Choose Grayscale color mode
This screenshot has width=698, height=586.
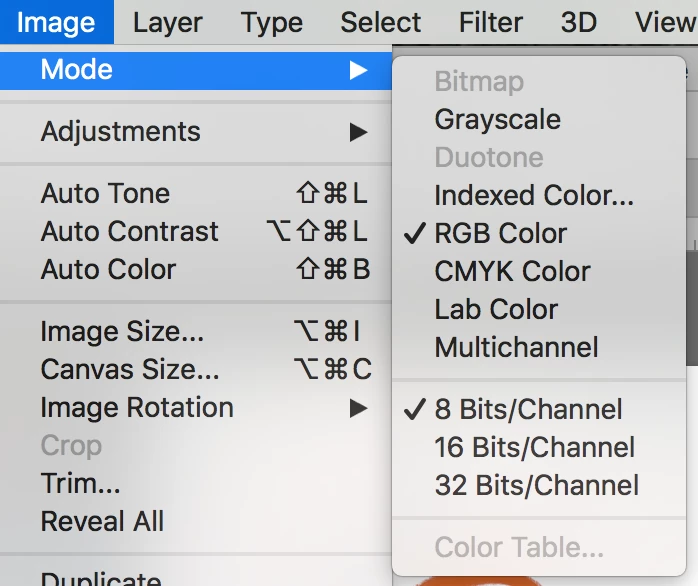coord(497,120)
